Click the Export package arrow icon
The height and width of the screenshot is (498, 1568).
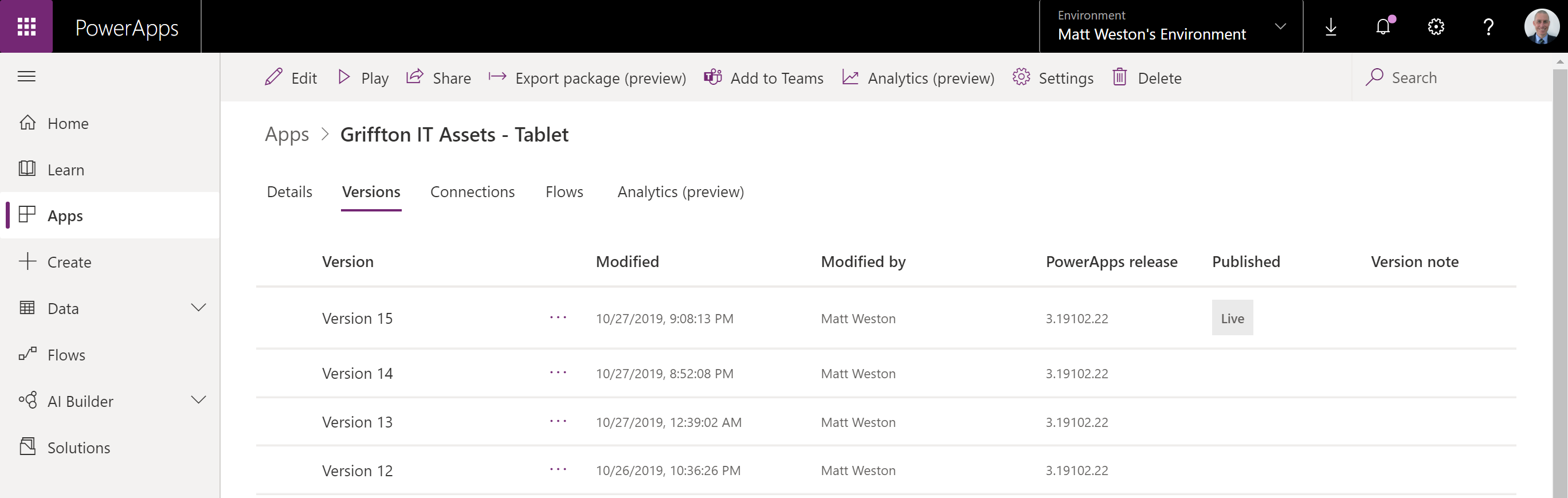[497, 77]
